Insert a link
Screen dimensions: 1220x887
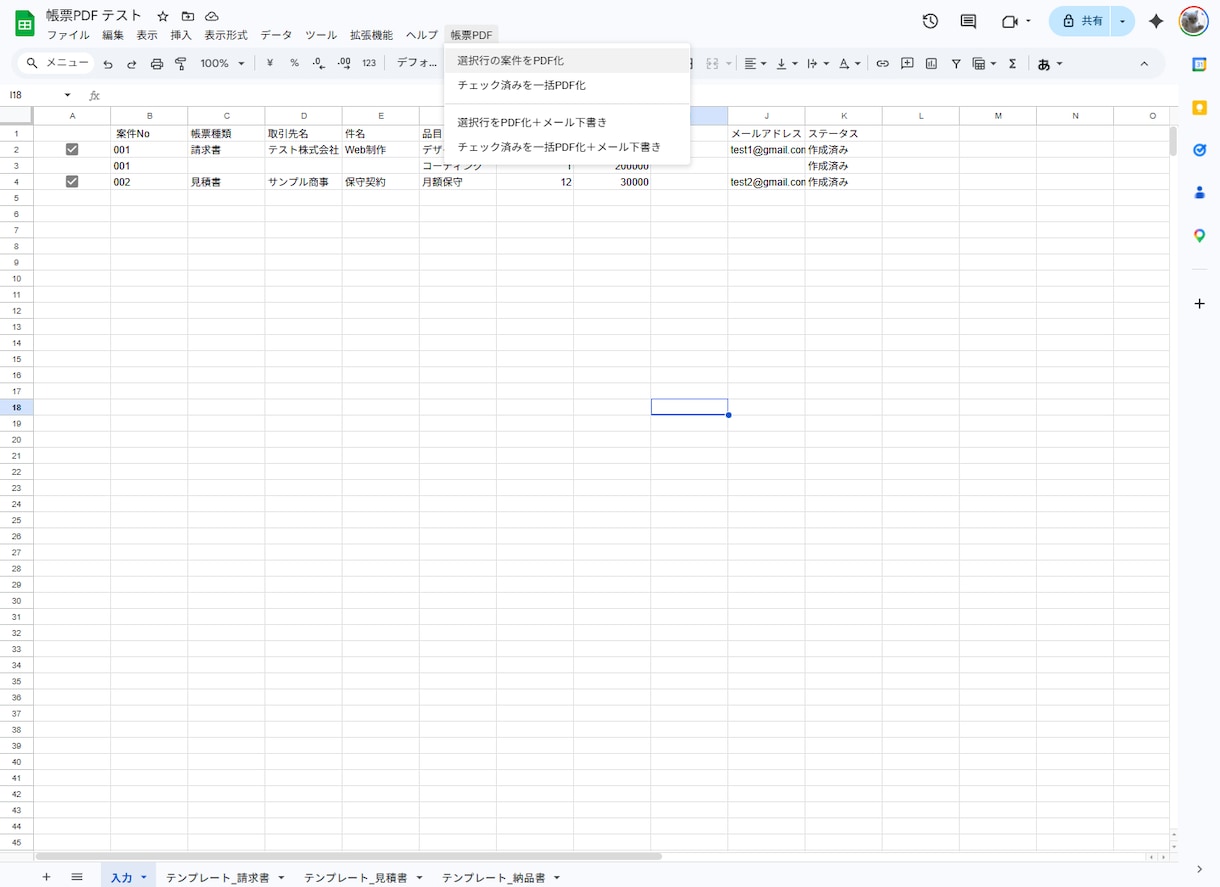tap(882, 63)
